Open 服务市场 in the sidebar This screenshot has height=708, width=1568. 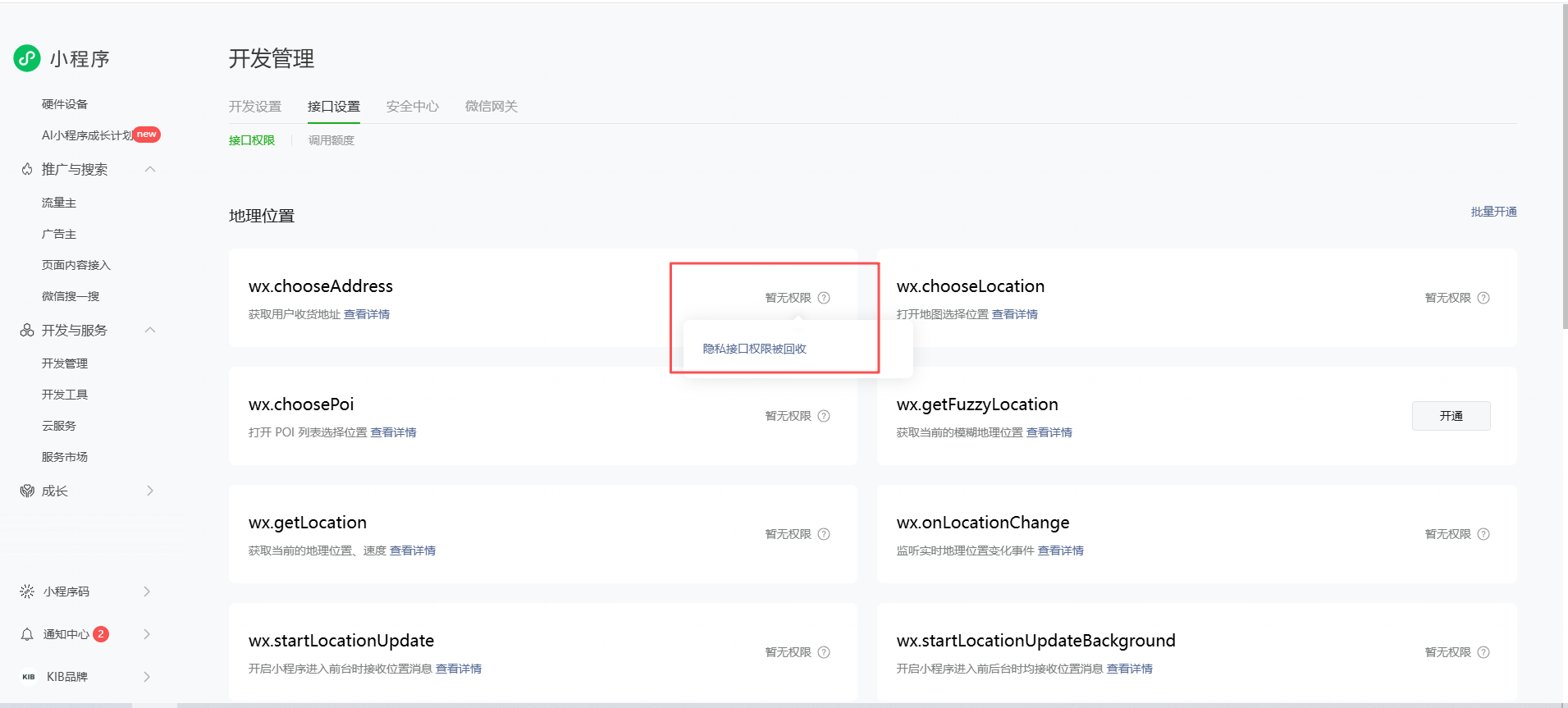(x=65, y=457)
